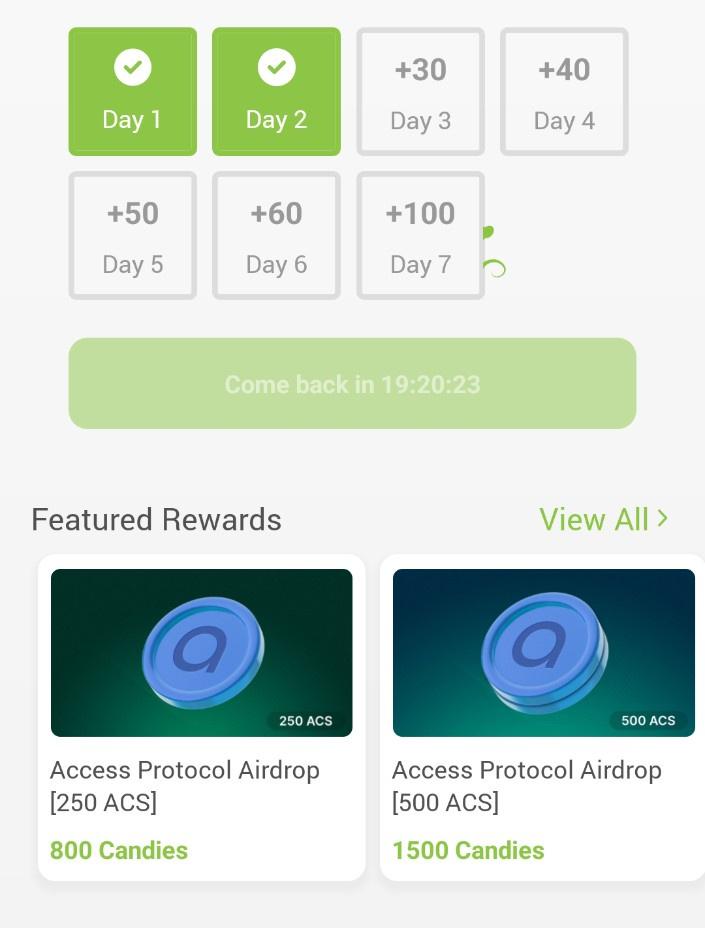Click the chevron arrow next to View All

(662, 518)
